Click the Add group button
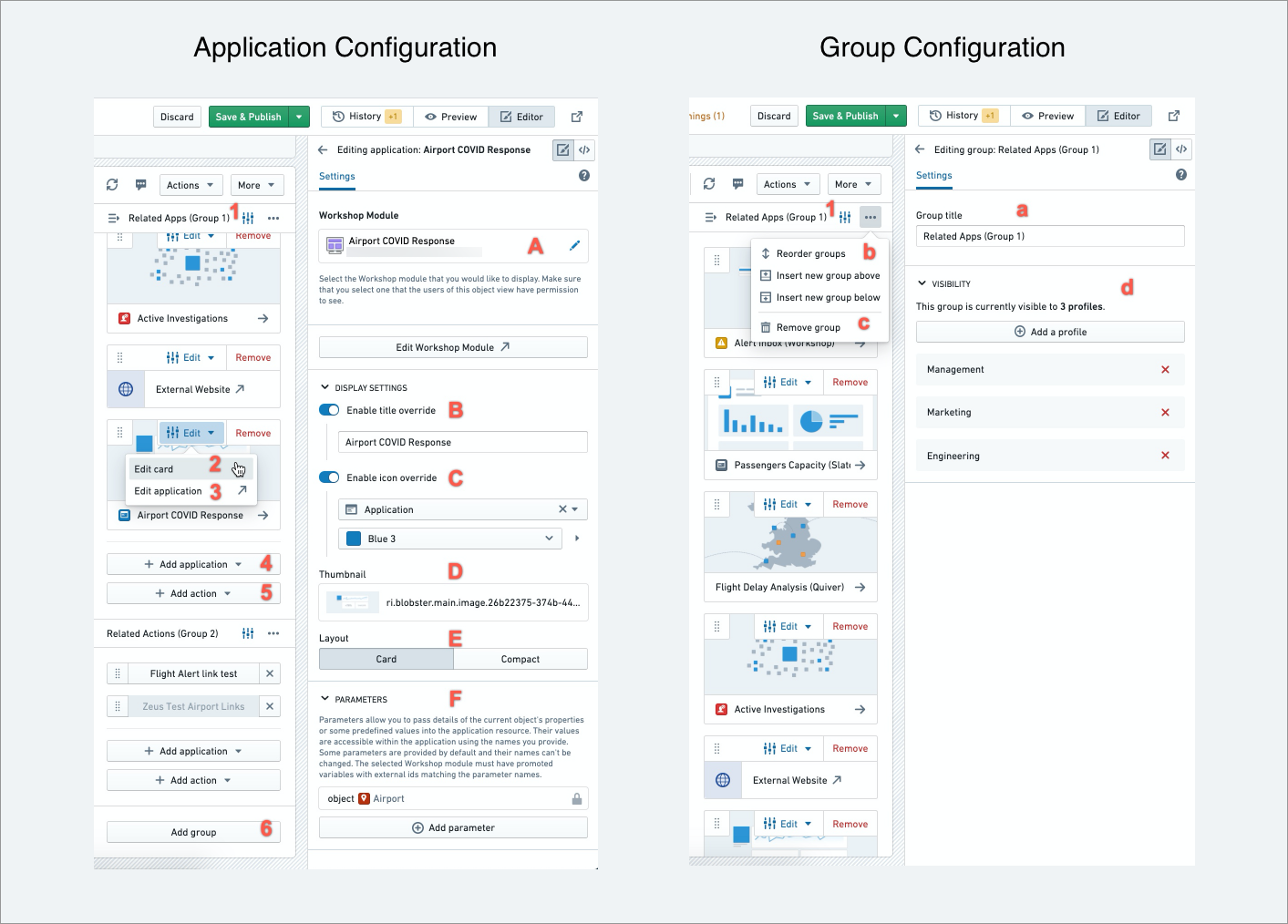The width and height of the screenshot is (1288, 924). 193,832
